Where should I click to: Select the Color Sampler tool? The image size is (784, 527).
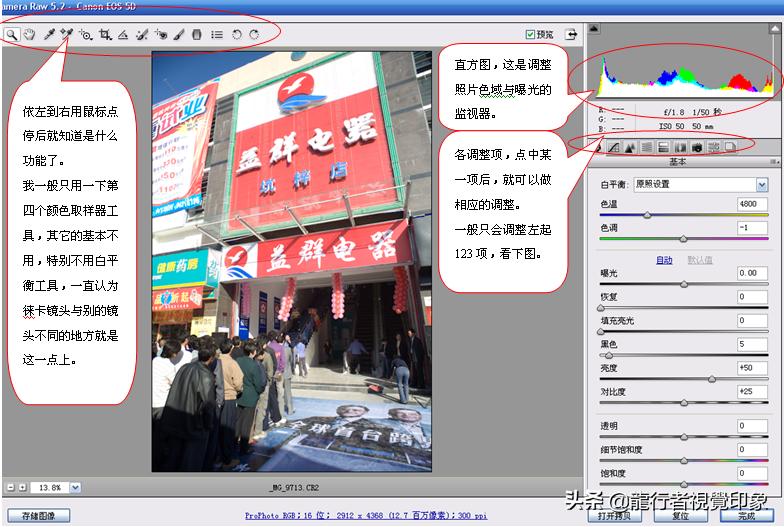66,34
